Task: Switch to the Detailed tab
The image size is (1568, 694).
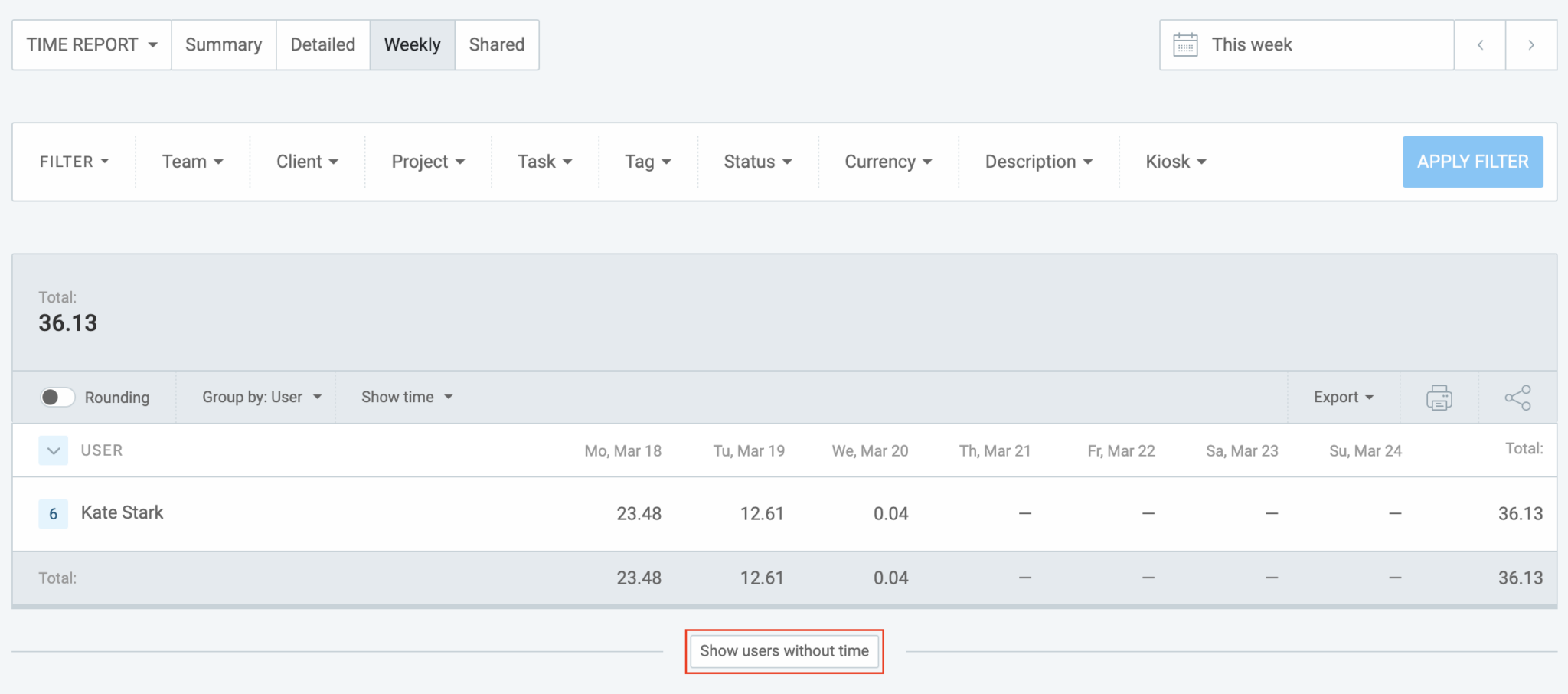Action: 322,45
